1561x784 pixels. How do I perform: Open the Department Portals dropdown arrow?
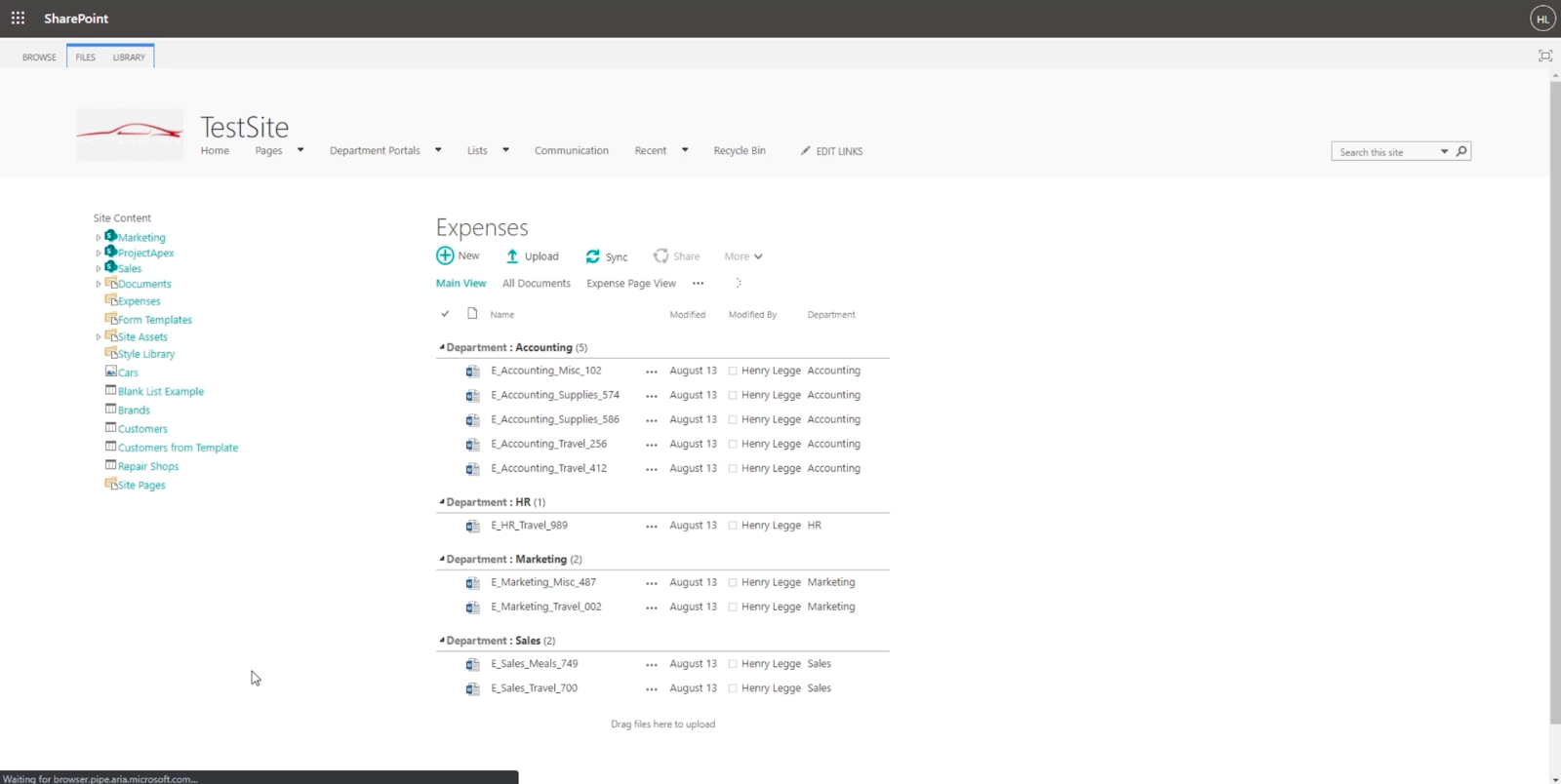tap(438, 150)
